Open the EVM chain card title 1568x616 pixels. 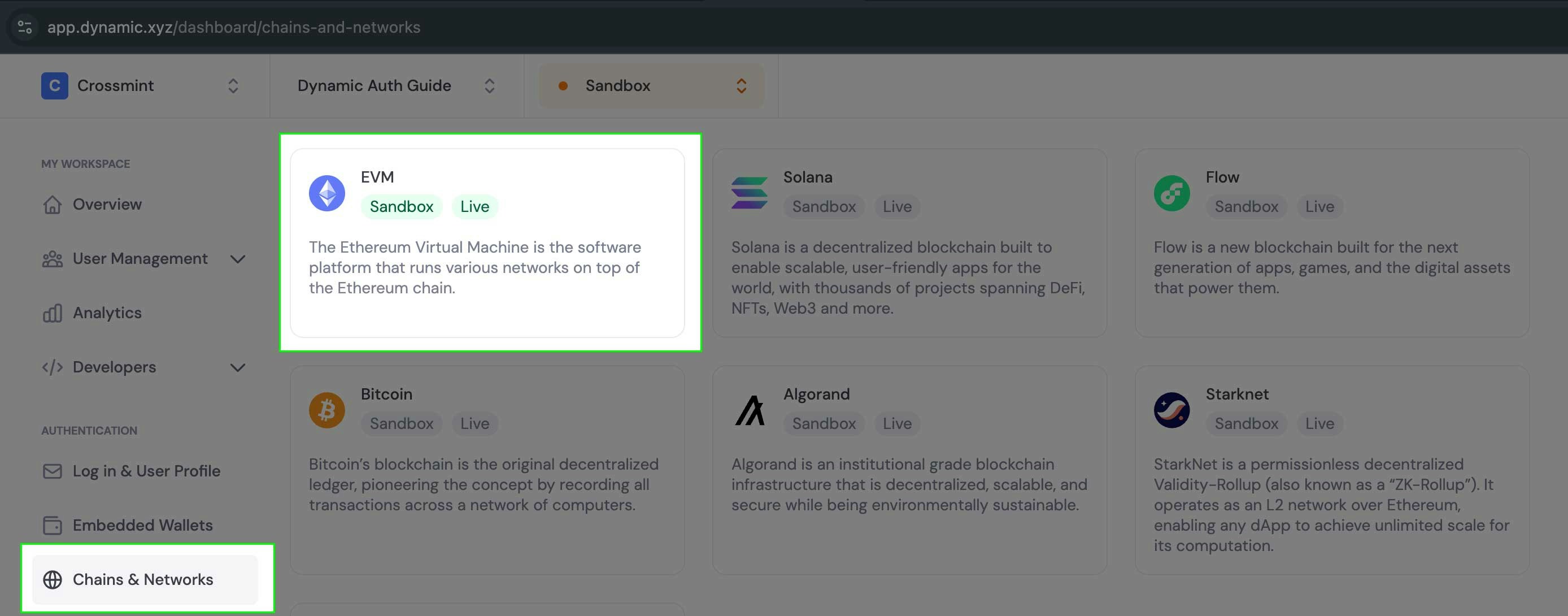(377, 177)
